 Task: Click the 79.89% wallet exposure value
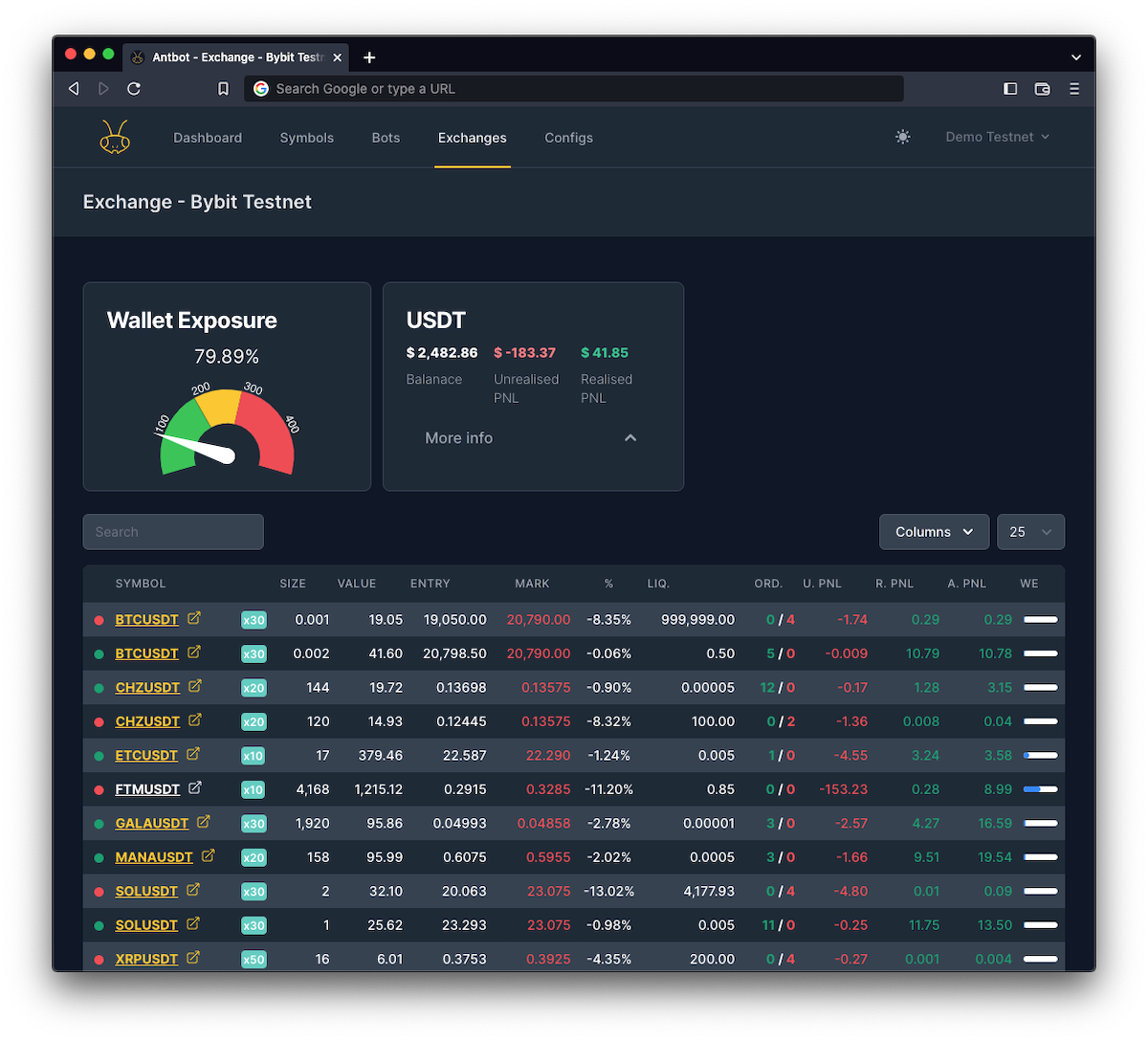tap(227, 357)
